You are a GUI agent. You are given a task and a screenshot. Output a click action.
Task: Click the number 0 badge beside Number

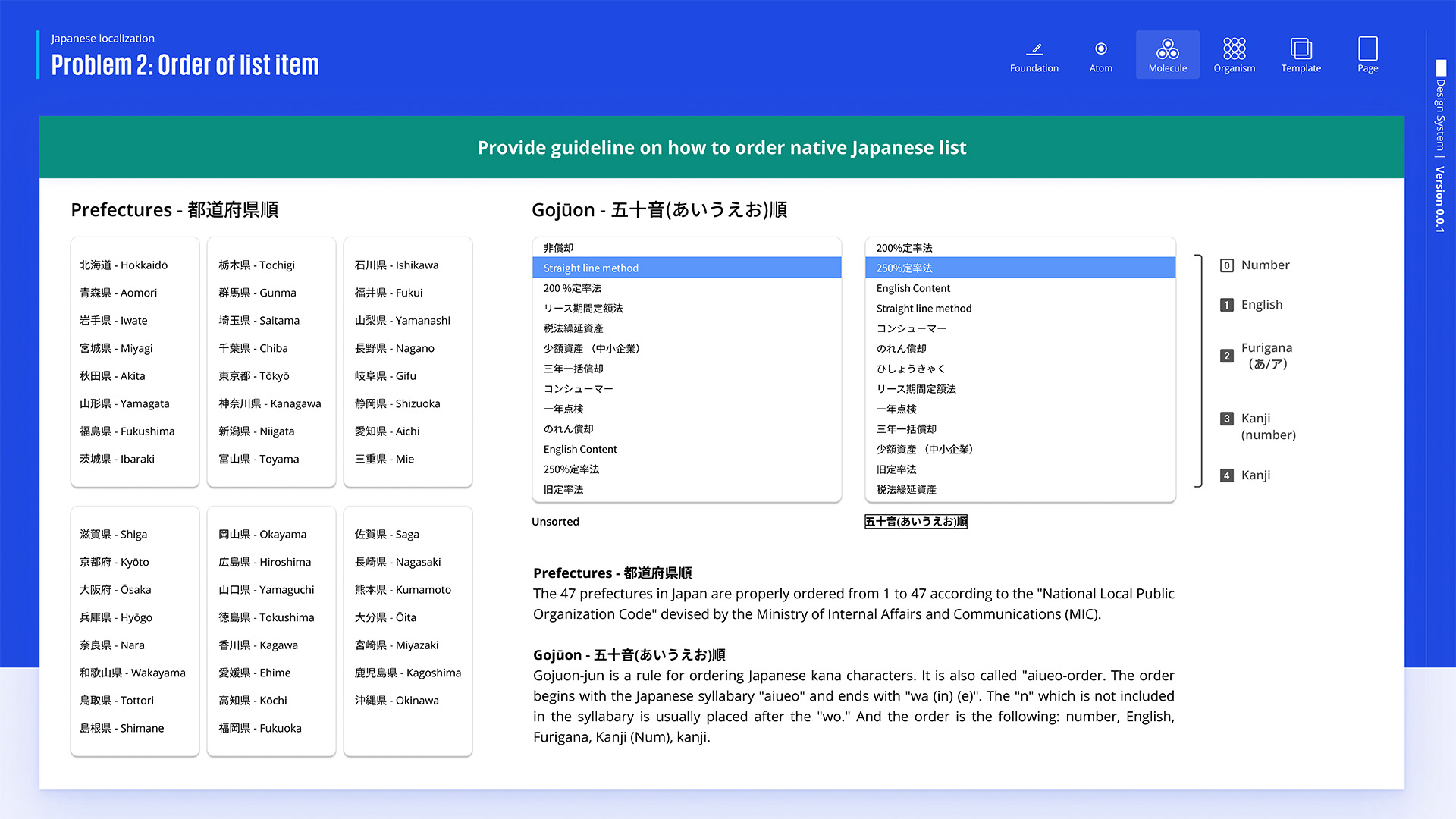pyautogui.click(x=1227, y=265)
